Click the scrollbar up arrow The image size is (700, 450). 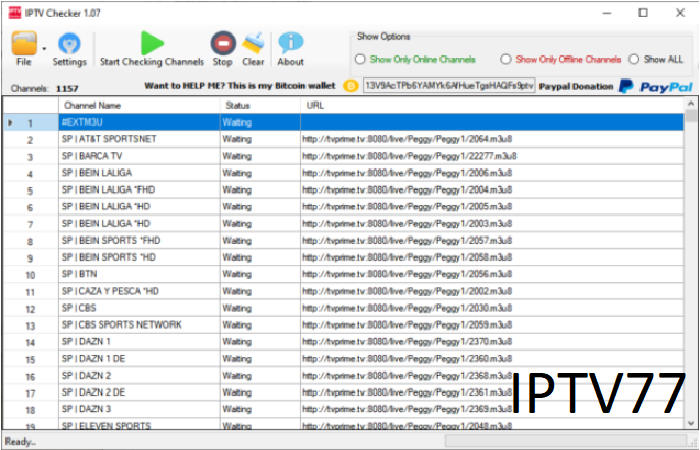[691, 104]
